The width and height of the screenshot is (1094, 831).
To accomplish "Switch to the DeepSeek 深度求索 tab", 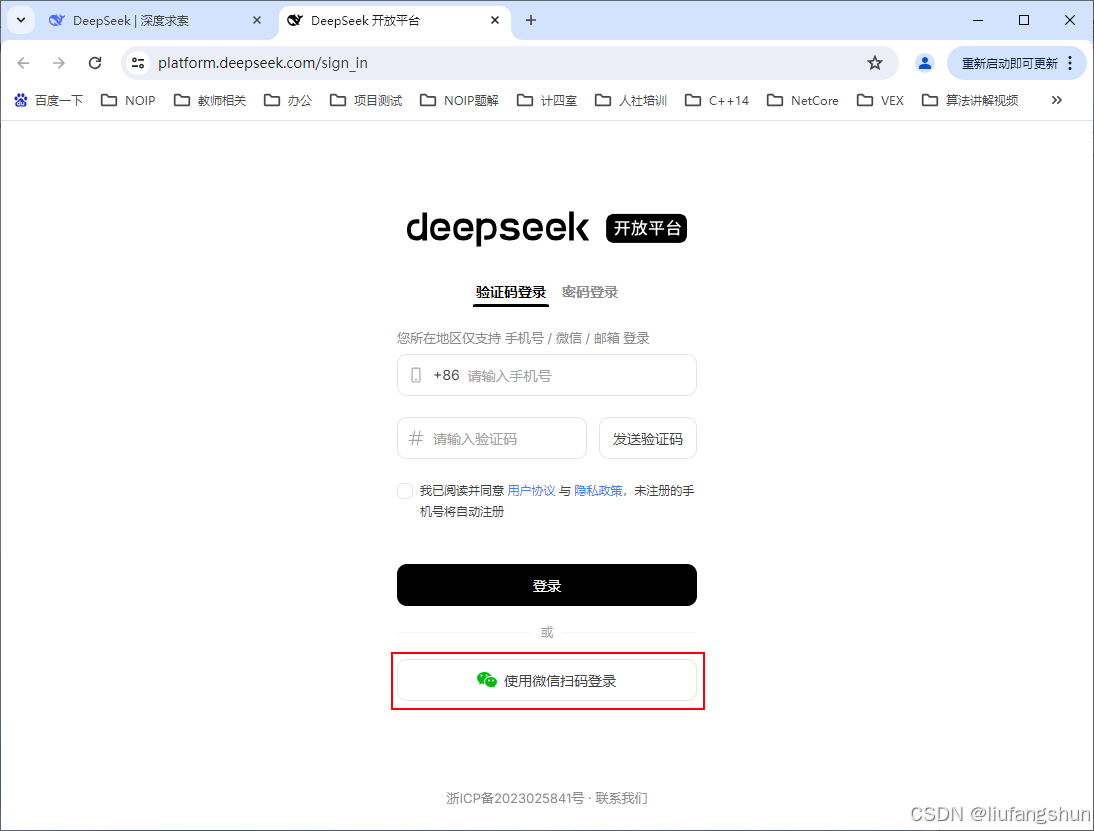I will [153, 21].
